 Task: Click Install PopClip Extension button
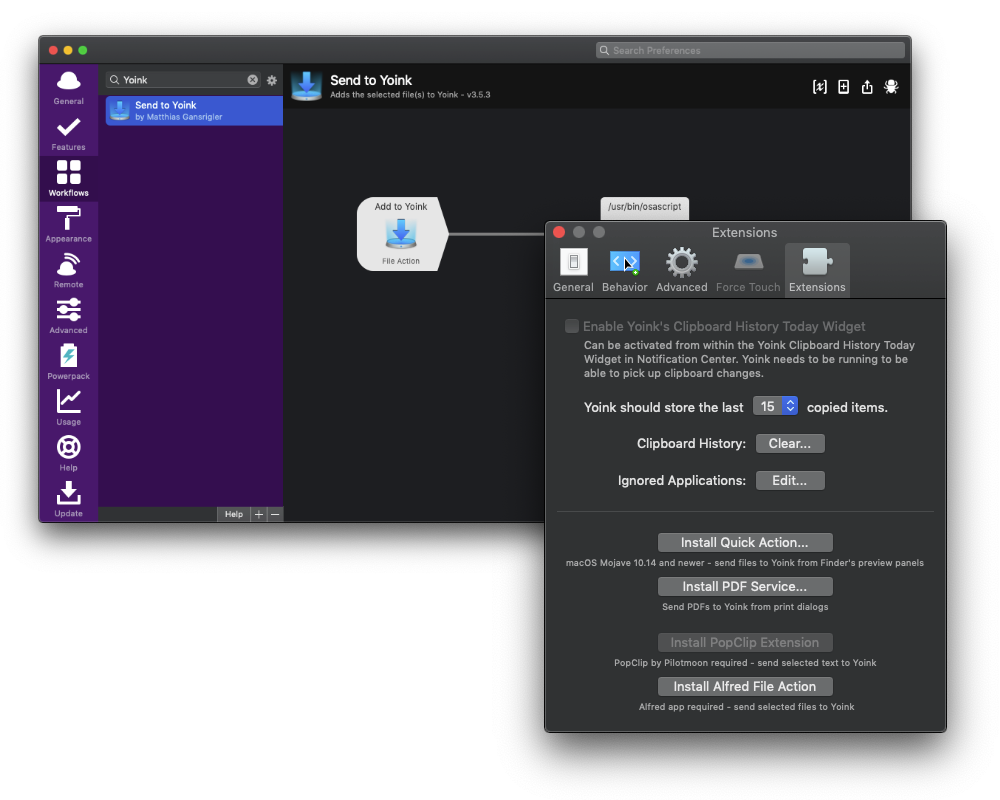745,642
